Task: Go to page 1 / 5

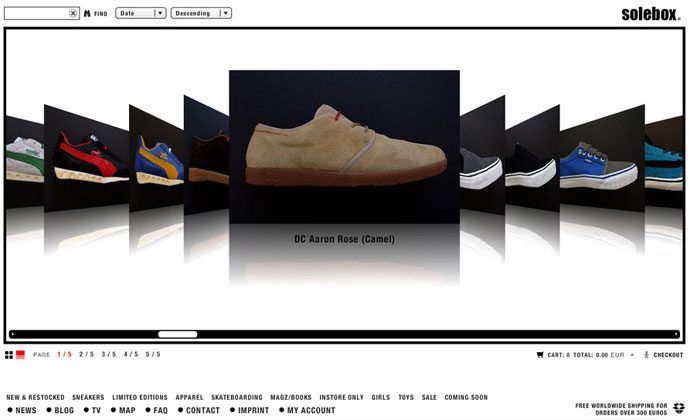Action: [x=64, y=354]
